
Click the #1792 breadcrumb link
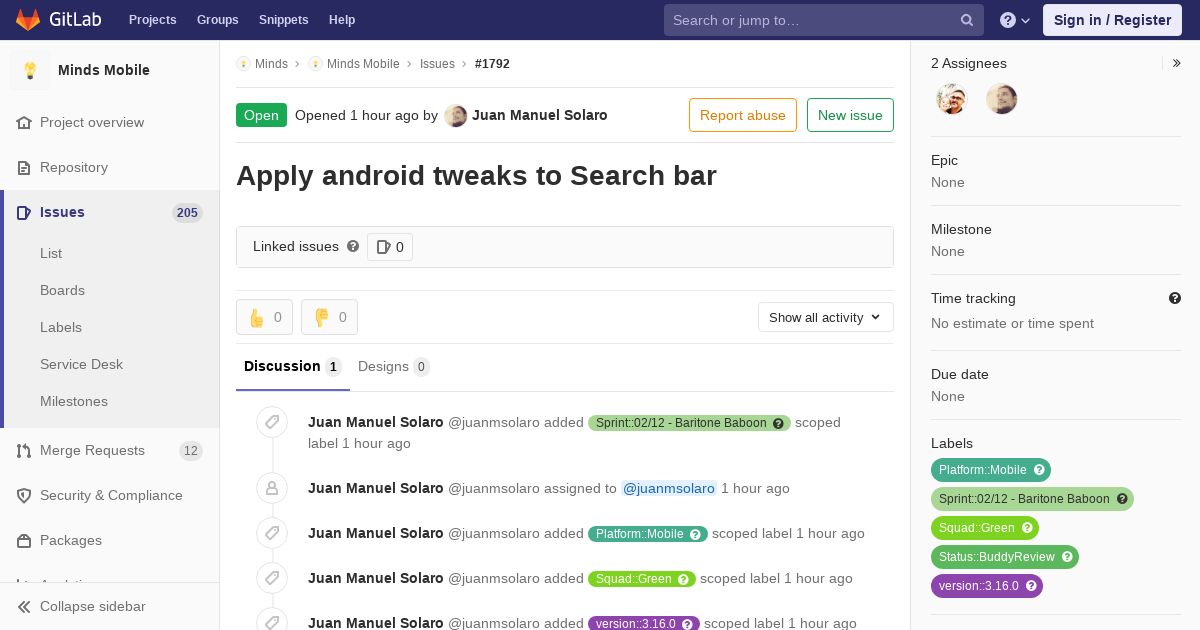[492, 63]
